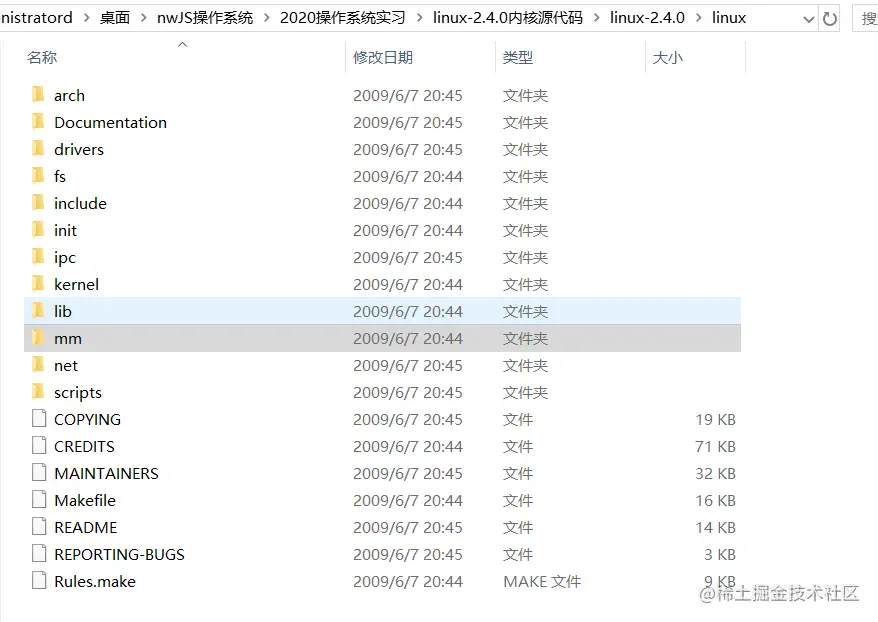Go to linux-2.4.0内核源代码 in the address path
Screen dimensions: 878x622
click(x=508, y=18)
